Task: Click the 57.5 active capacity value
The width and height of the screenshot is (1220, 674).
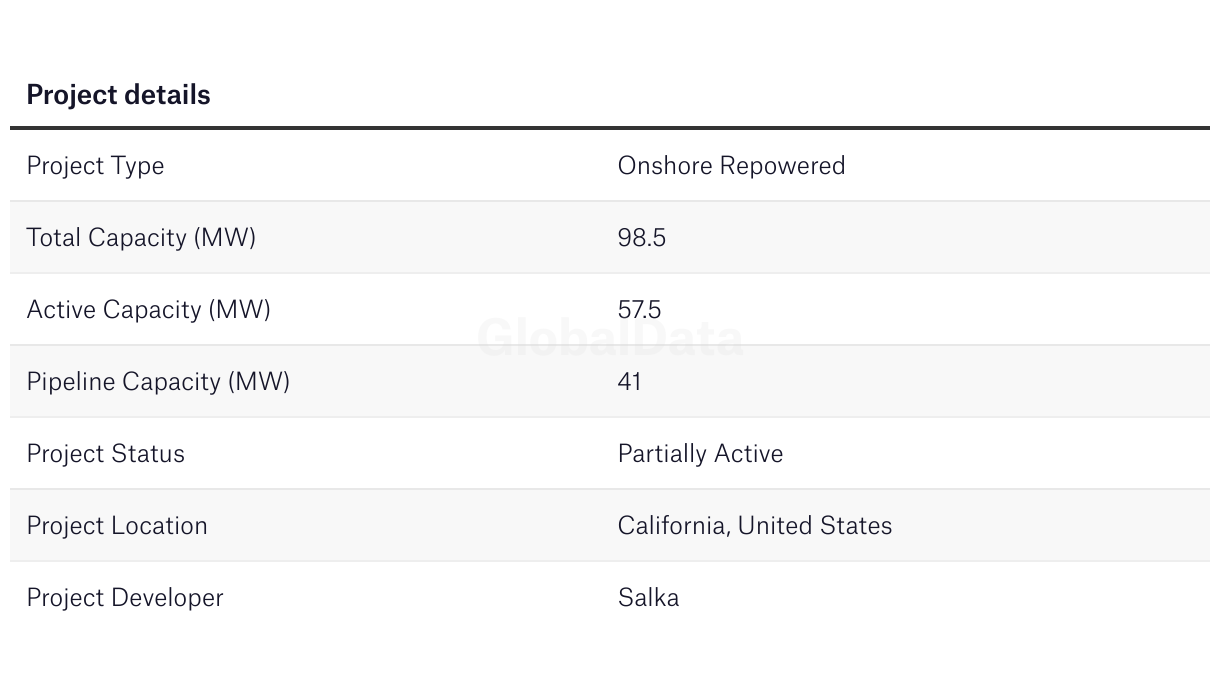Action: [x=639, y=310]
